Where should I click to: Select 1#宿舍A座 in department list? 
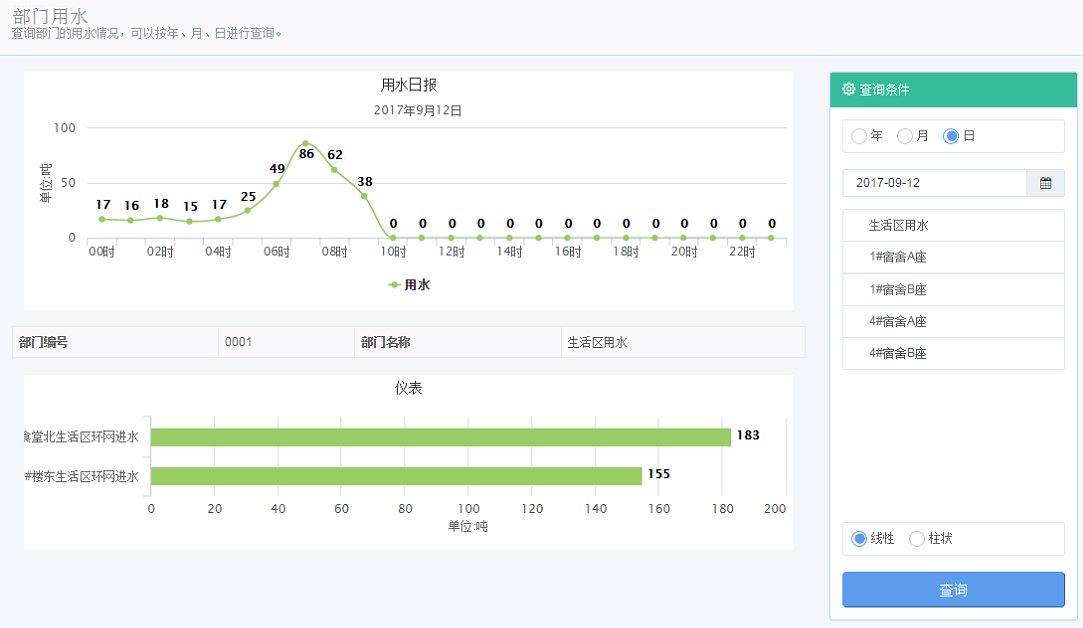(898, 258)
